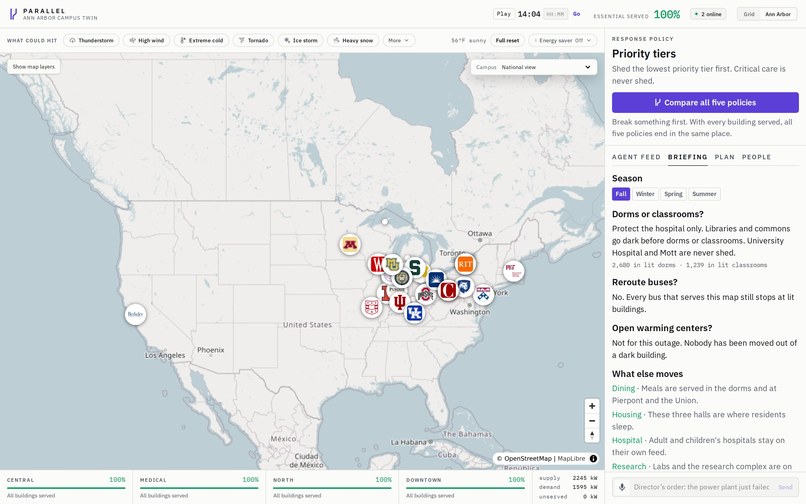
Task: Open the Agent Feed tab
Action: tap(636, 157)
